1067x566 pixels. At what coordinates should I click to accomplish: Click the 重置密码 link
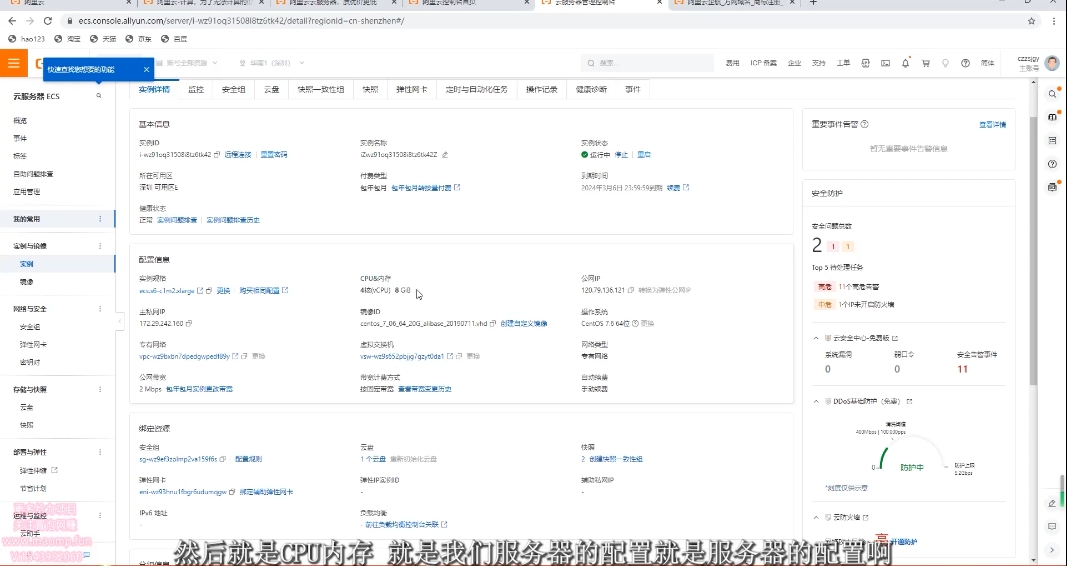274,155
